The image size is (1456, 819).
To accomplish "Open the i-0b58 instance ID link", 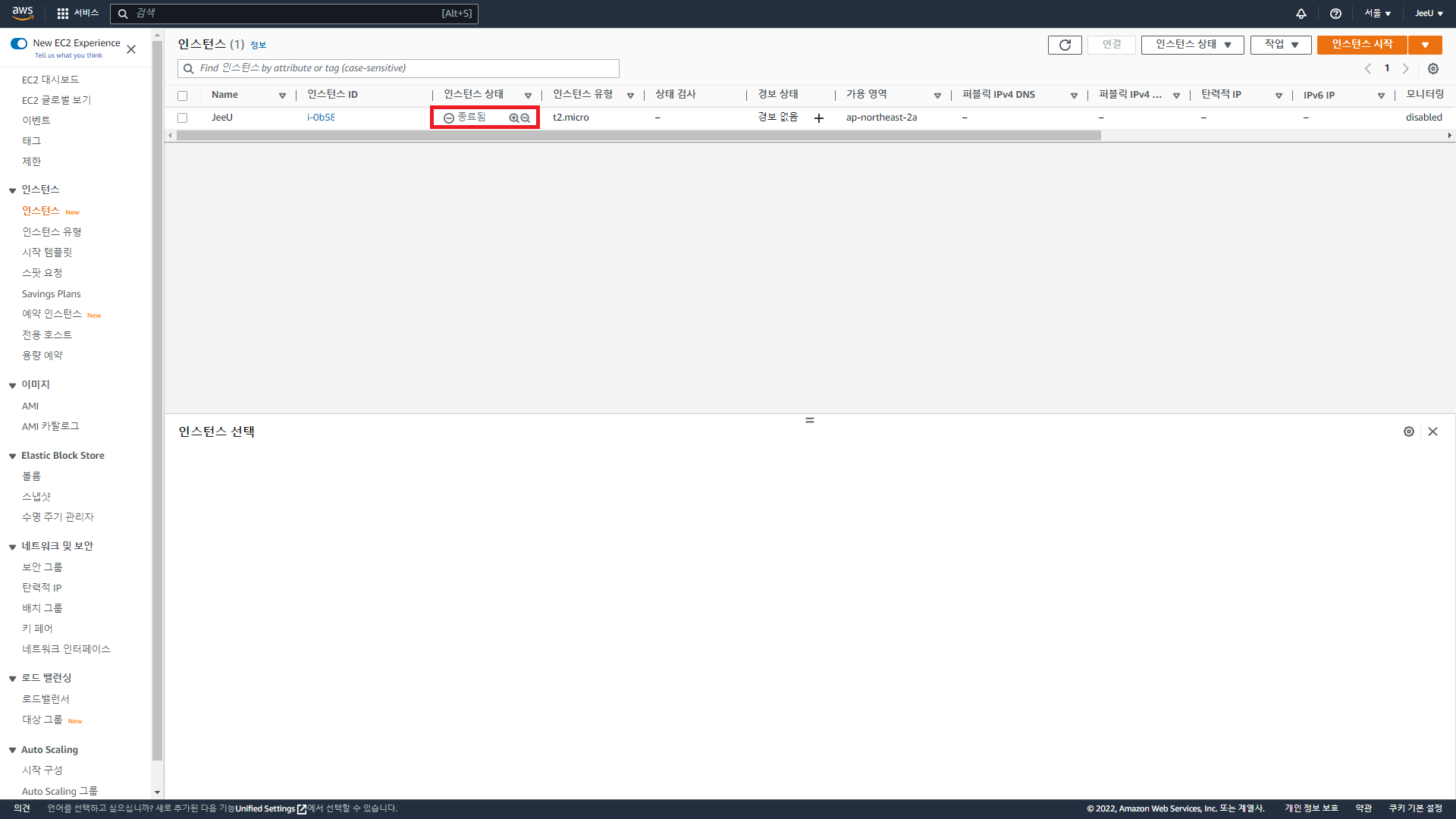I will 321,118.
